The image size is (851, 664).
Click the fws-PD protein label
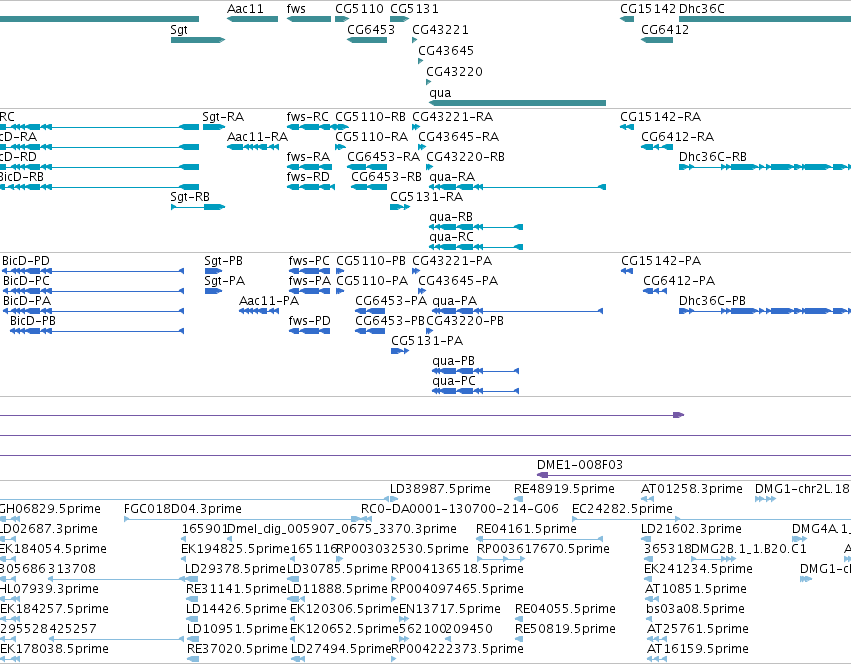309,321
